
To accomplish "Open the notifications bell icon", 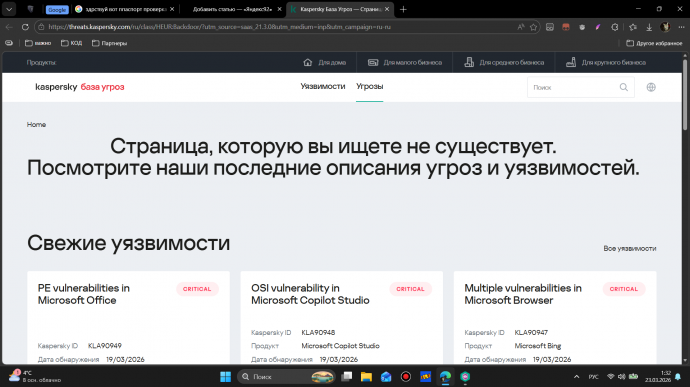I will click(678, 376).
